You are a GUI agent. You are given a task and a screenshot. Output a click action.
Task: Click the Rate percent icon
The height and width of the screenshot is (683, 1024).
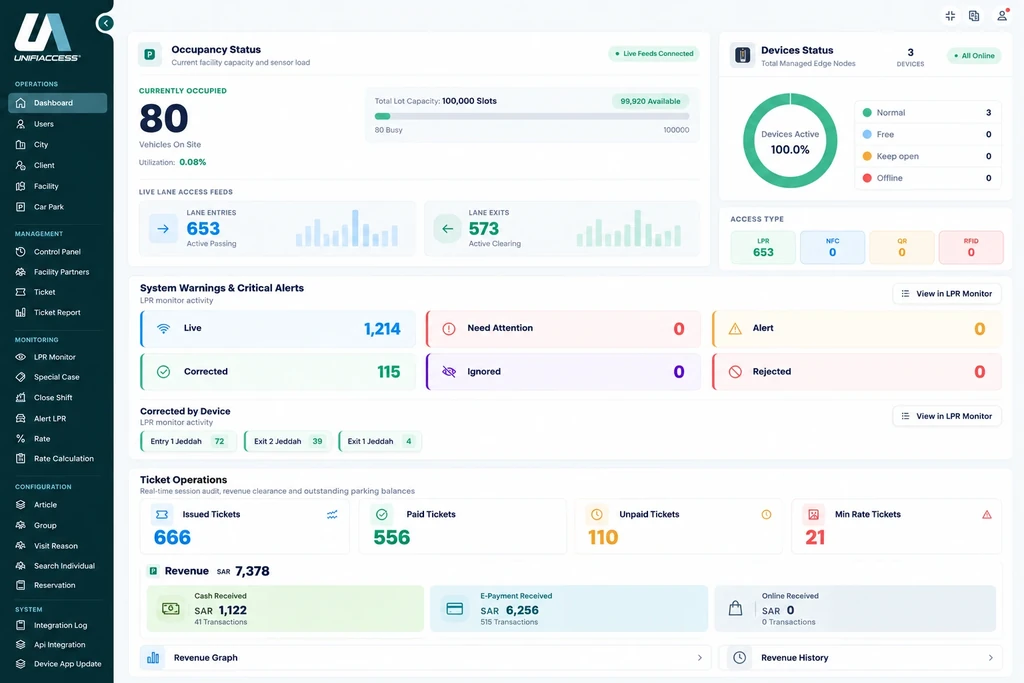click(x=20, y=439)
